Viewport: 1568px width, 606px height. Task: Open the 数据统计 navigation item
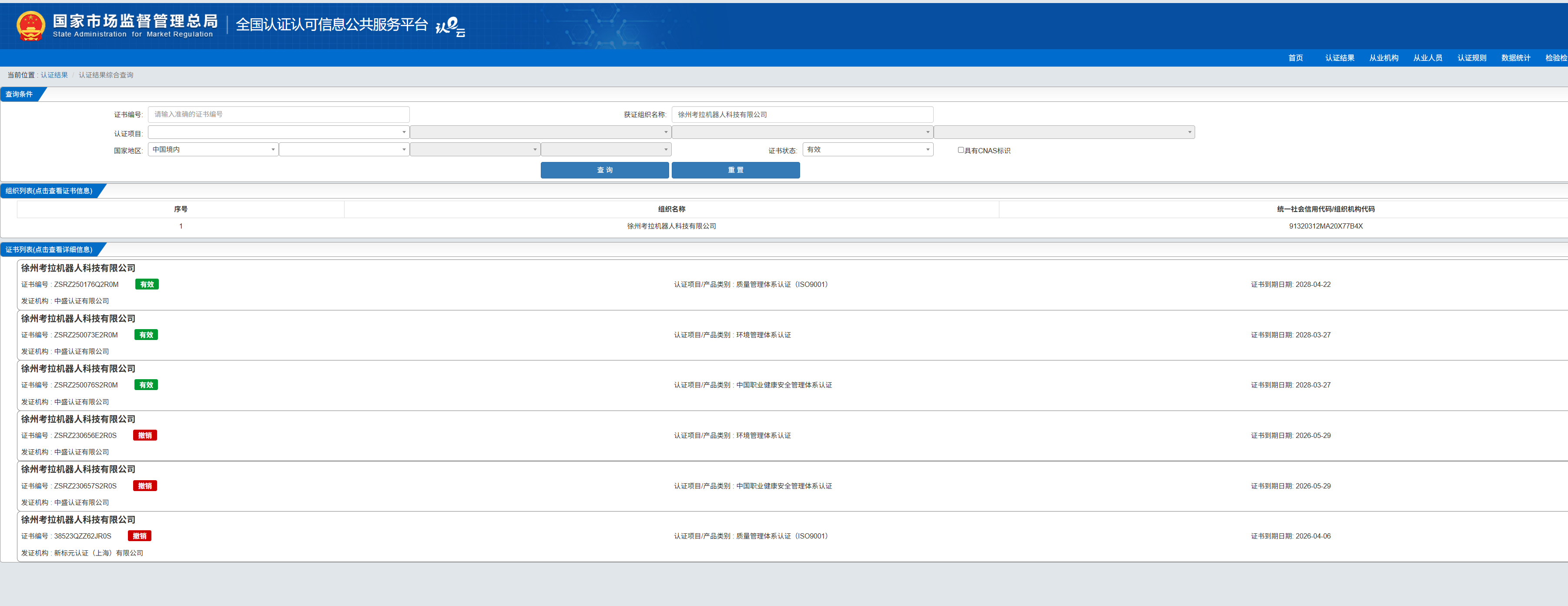tap(1515, 58)
